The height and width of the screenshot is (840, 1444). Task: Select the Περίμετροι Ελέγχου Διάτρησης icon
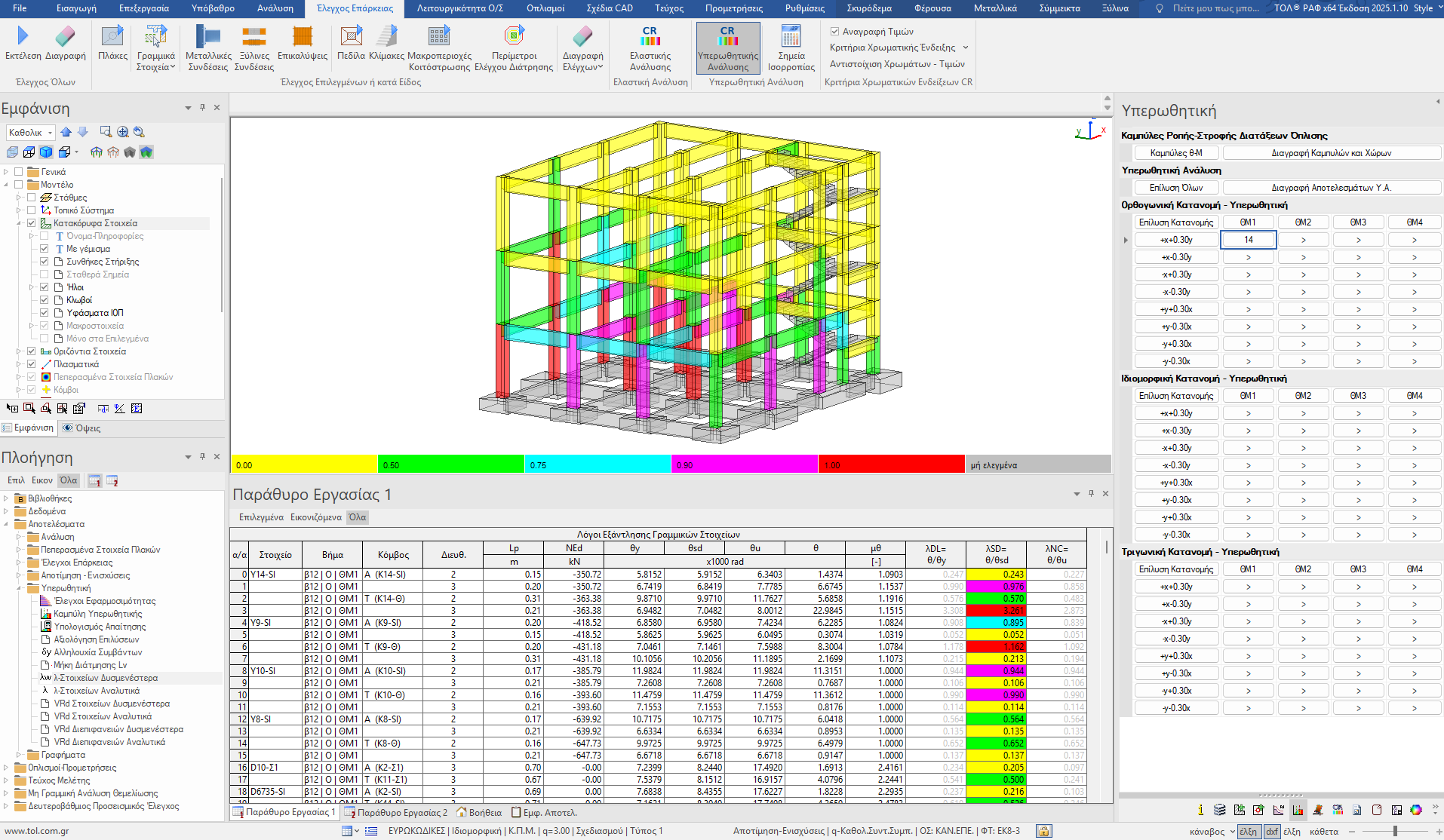point(514,37)
